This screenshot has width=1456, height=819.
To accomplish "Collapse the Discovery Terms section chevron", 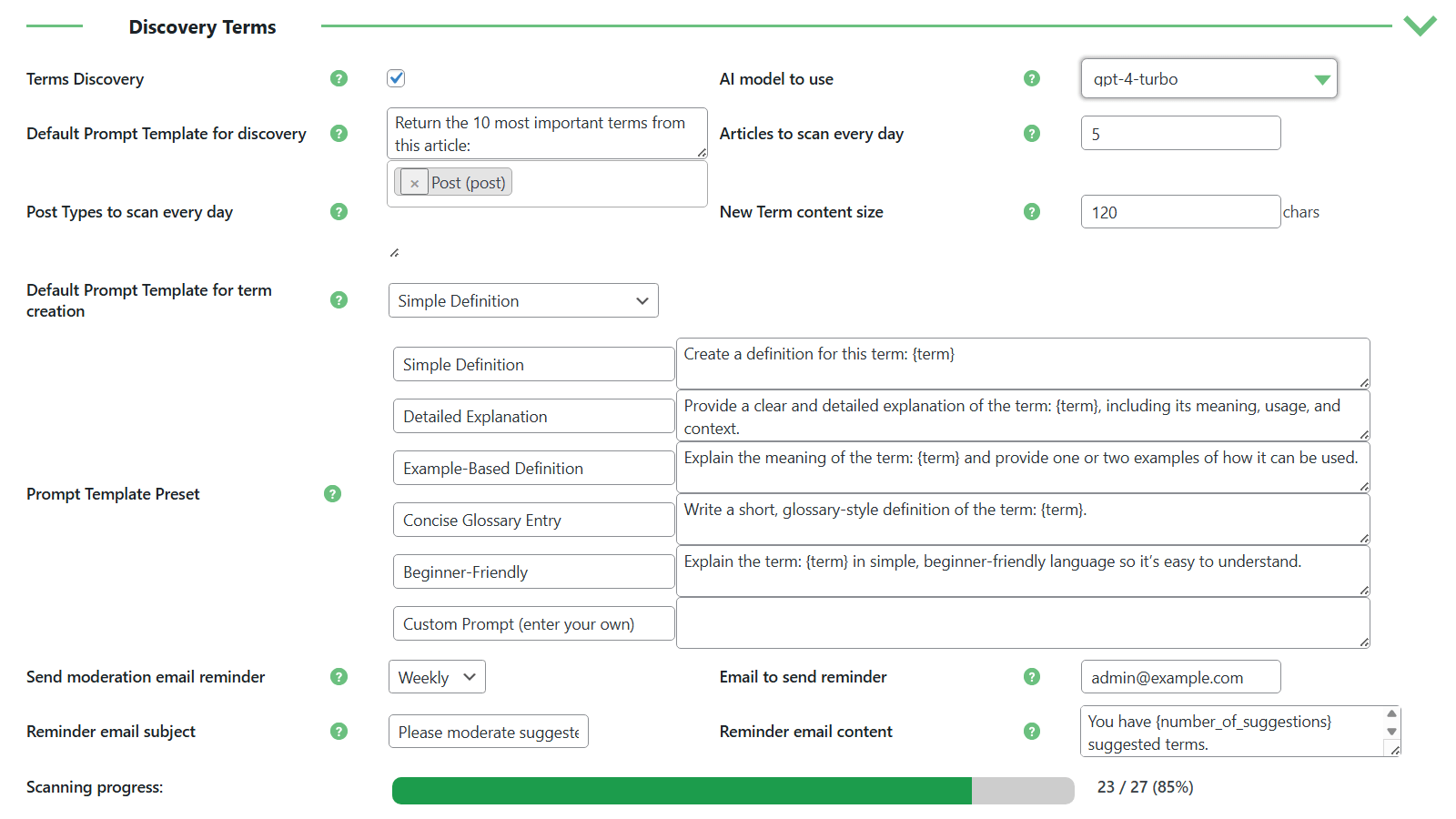I will point(1419,25).
